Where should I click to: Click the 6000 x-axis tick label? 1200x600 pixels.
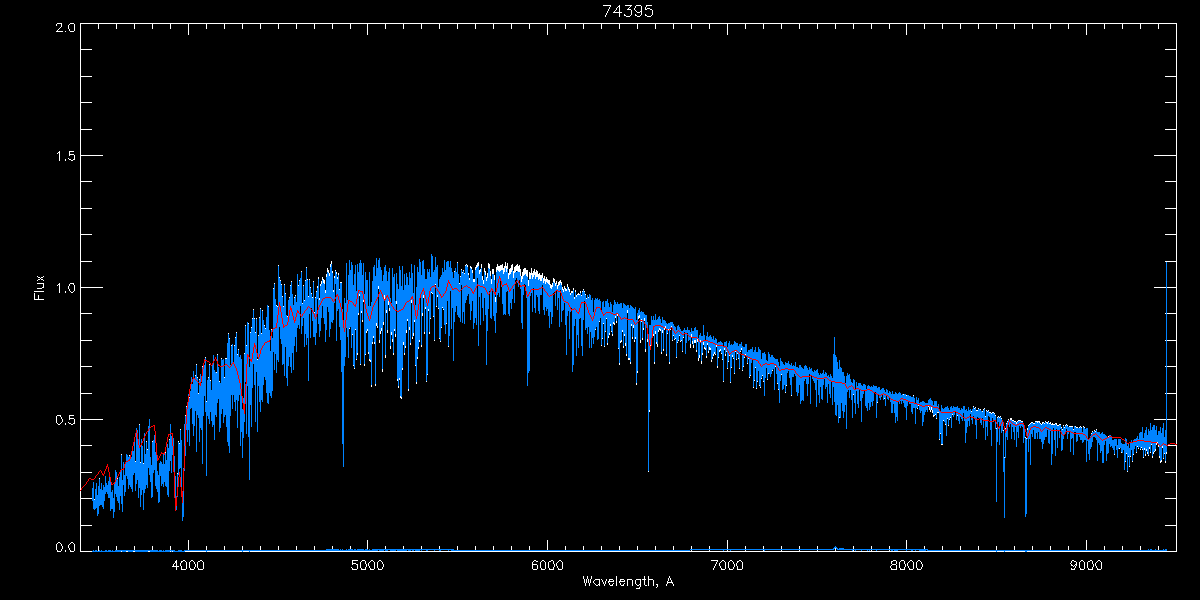tap(547, 565)
